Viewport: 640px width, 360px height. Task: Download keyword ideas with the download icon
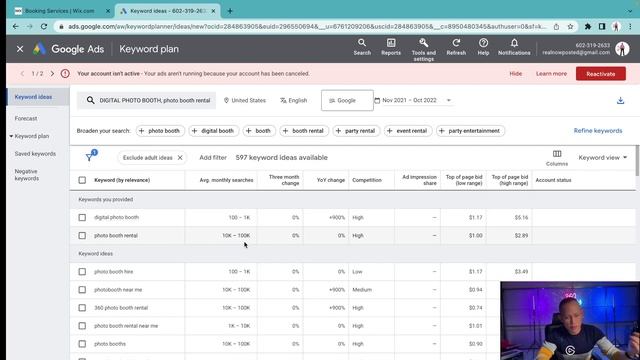620,100
